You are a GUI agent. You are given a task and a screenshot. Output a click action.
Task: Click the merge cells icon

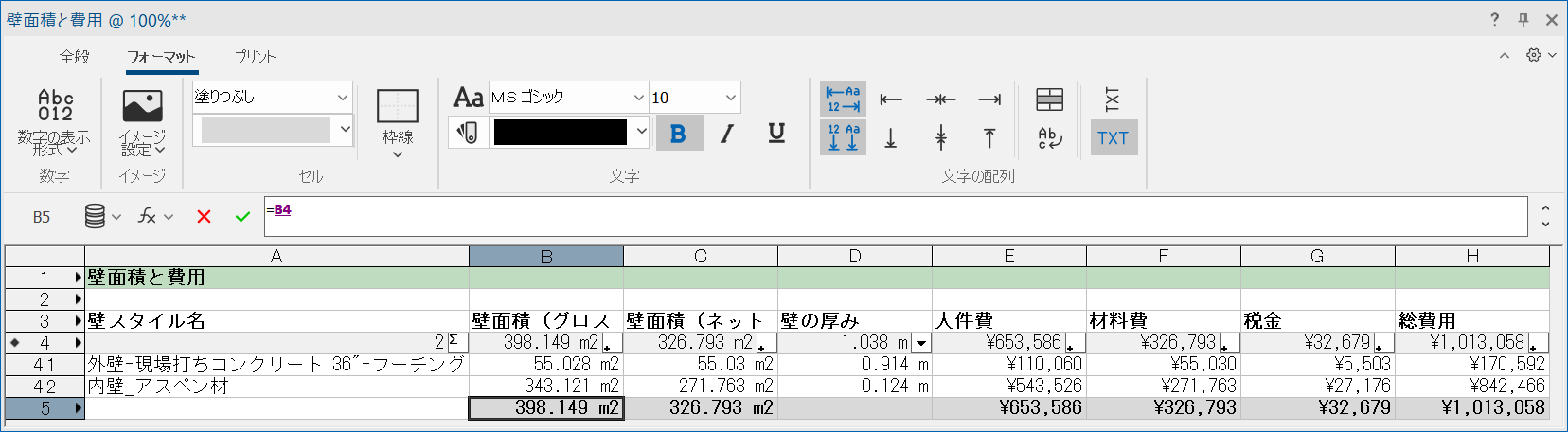1049,99
